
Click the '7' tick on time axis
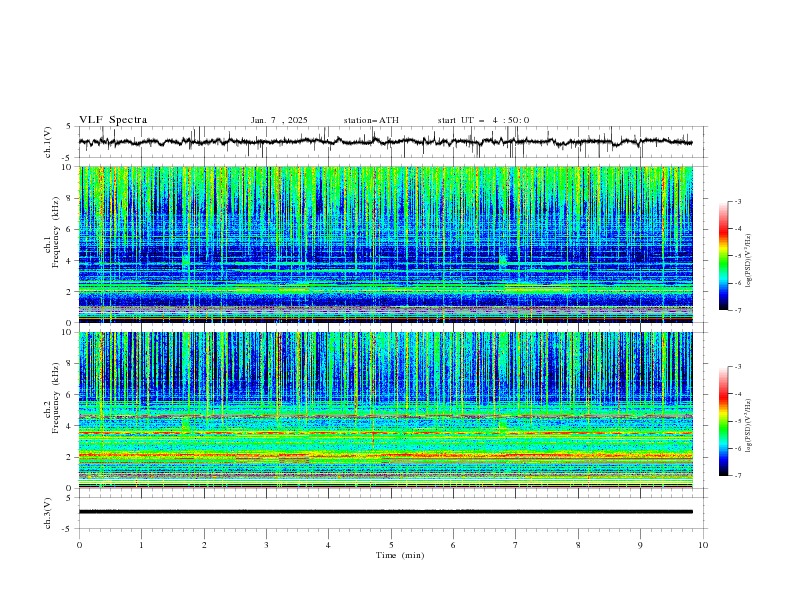click(x=516, y=545)
